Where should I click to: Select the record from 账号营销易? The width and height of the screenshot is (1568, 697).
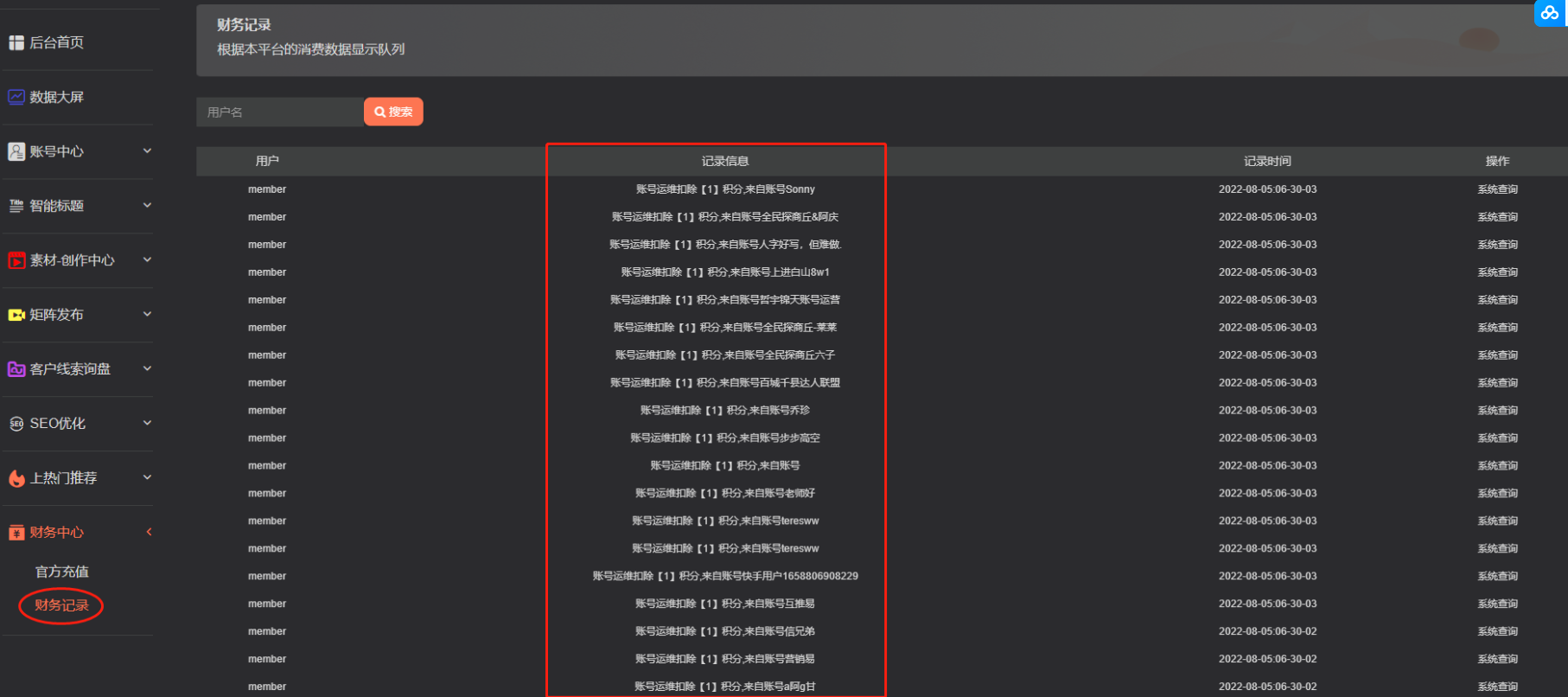725,660
